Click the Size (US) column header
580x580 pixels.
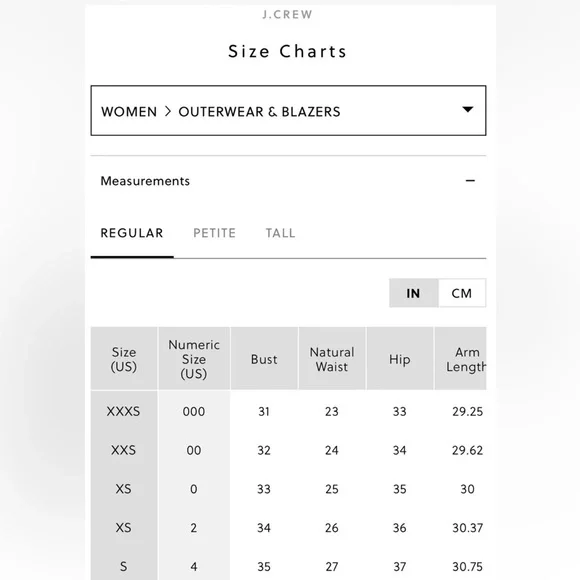click(124, 359)
